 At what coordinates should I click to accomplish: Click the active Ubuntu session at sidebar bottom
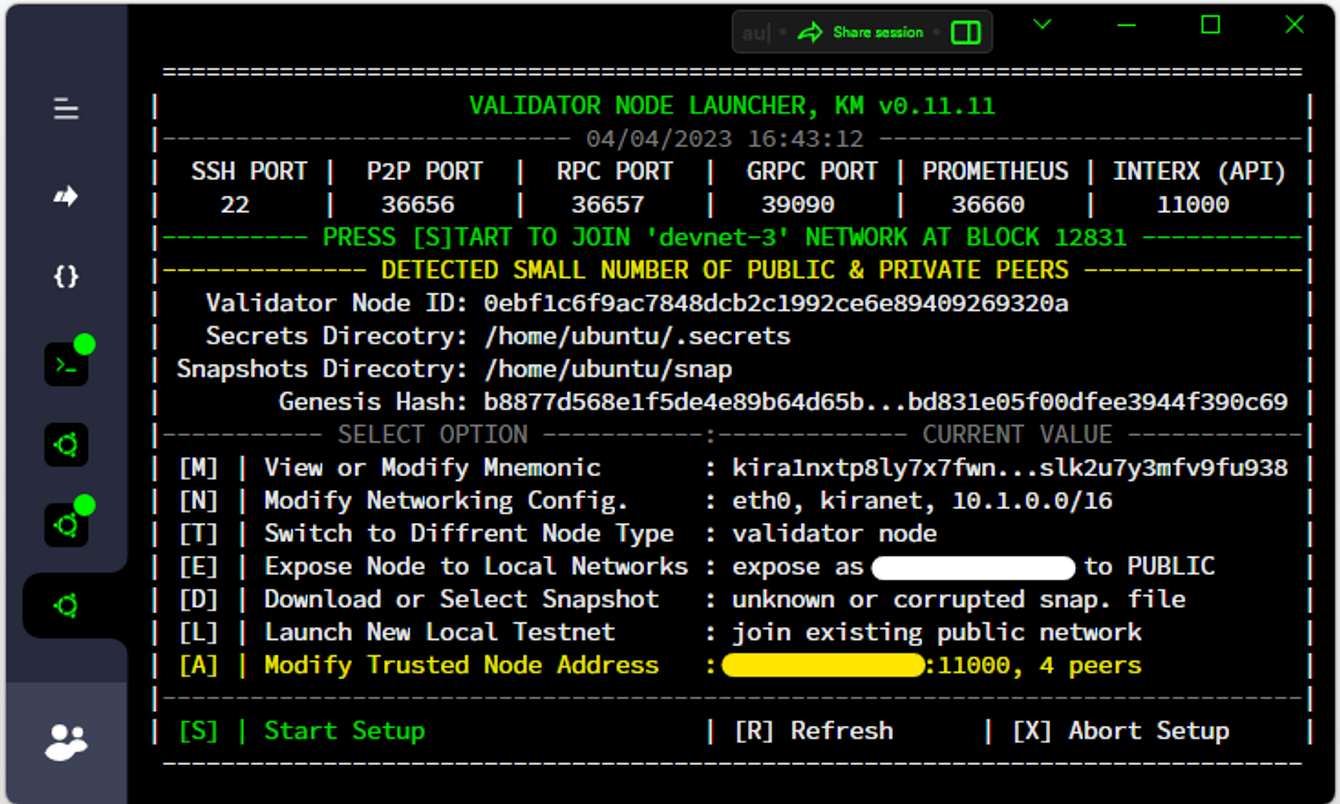66,606
